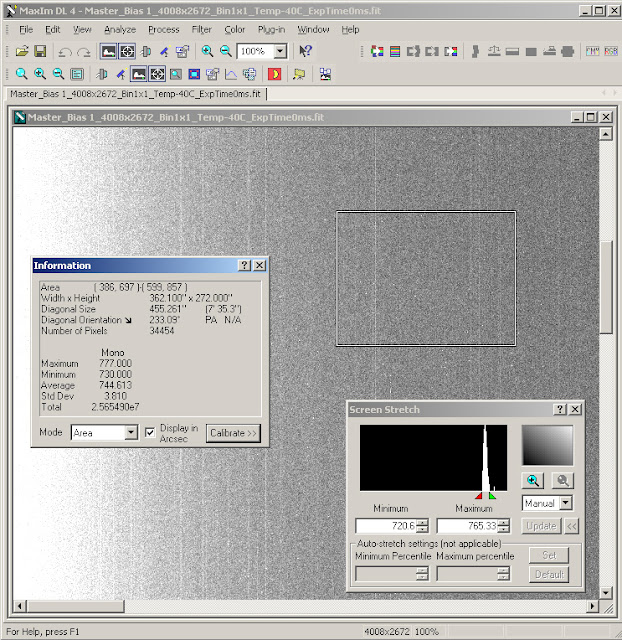The width and height of the screenshot is (622, 640).
Task: Click the yellow grid pointer icon
Action: [299, 74]
